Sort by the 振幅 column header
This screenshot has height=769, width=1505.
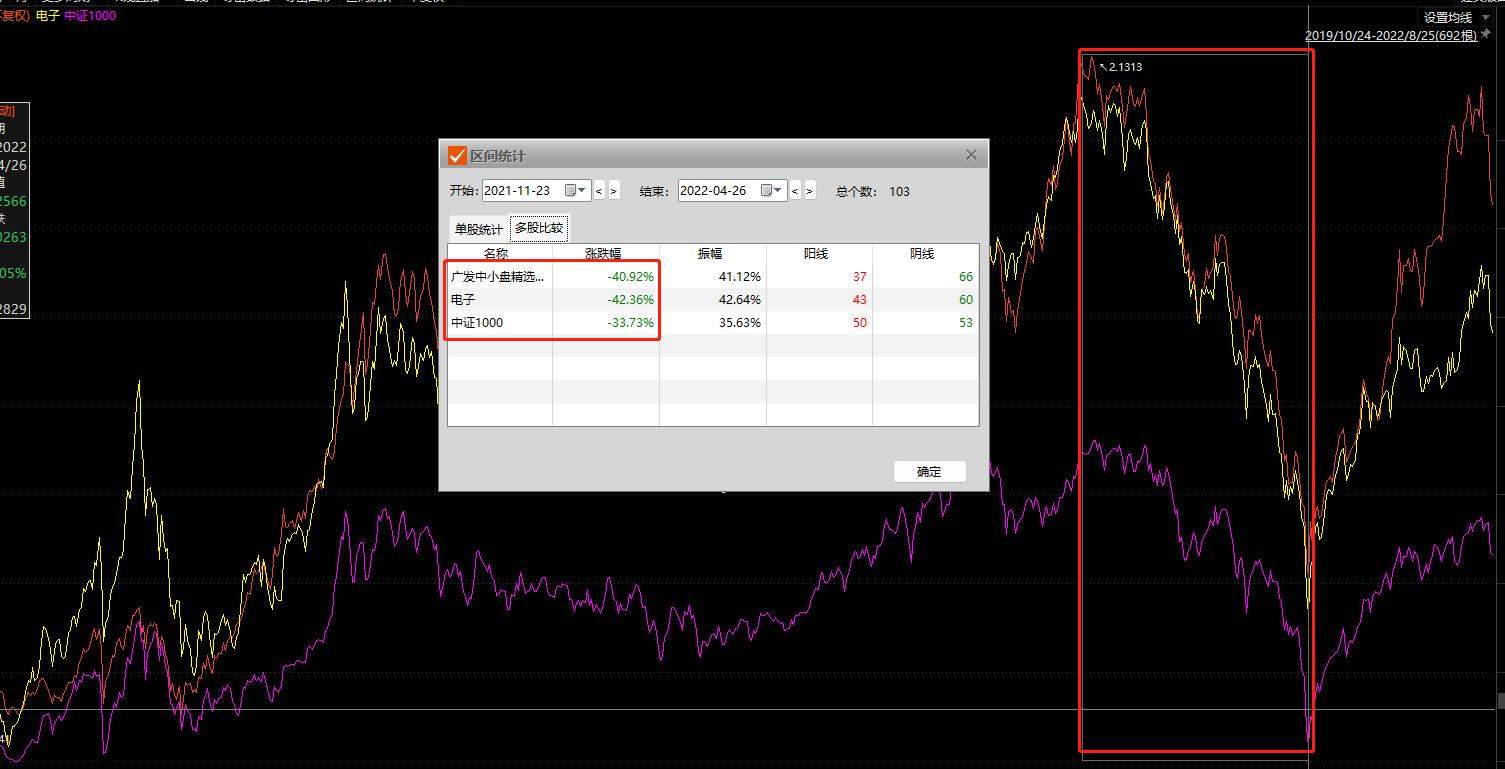[x=710, y=253]
